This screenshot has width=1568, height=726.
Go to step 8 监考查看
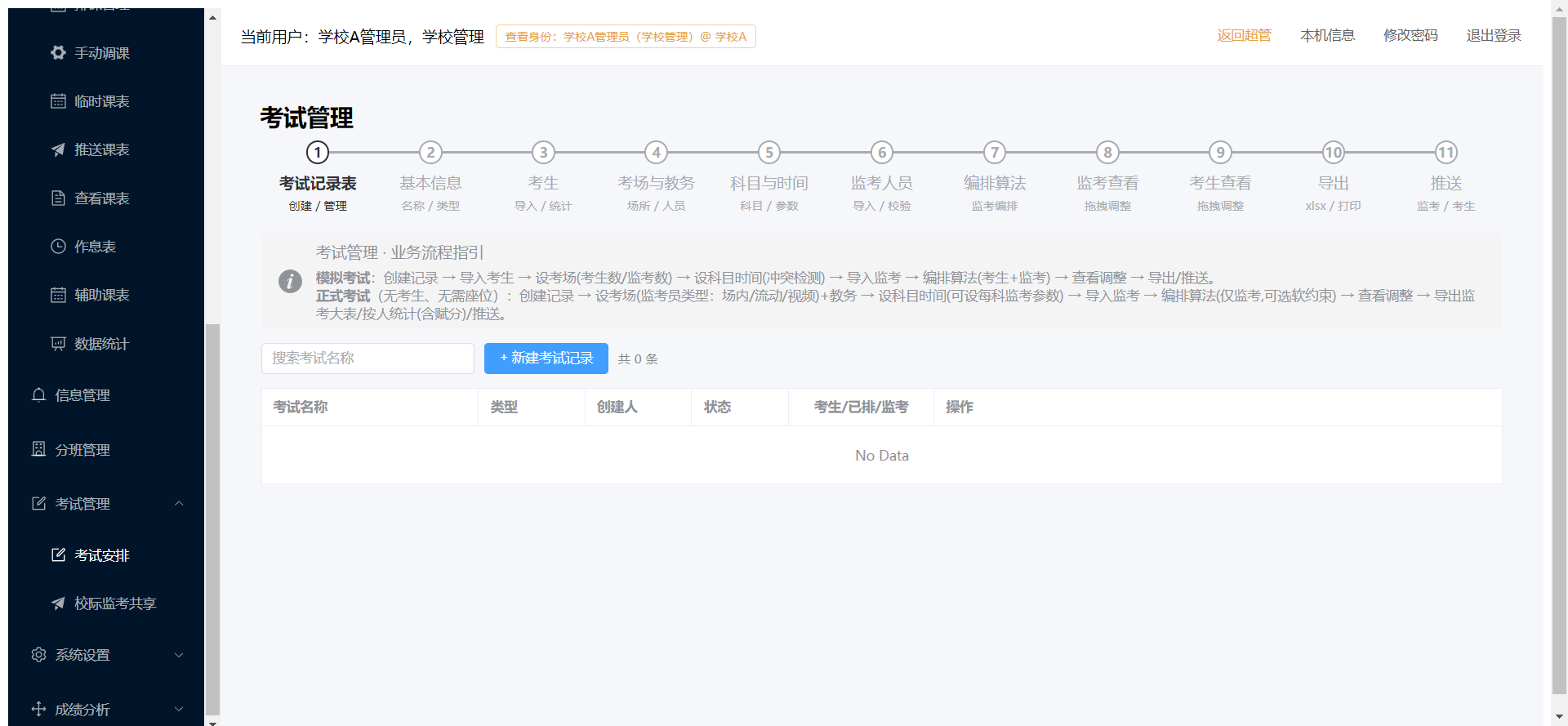1107,176
